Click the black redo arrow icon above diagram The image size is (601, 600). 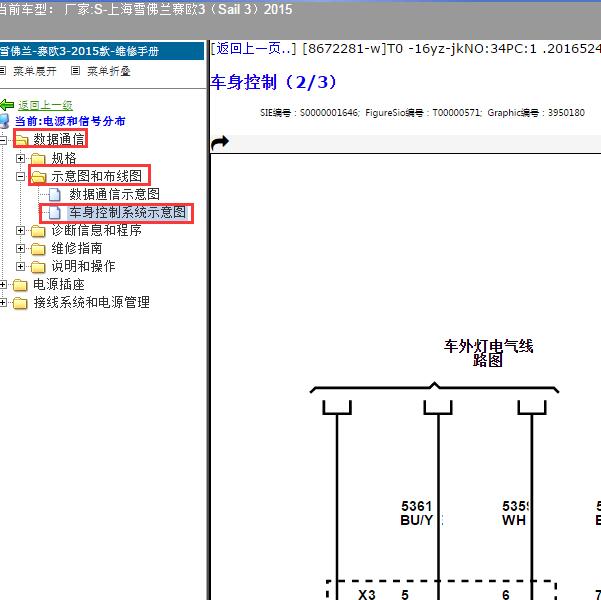click(220, 142)
